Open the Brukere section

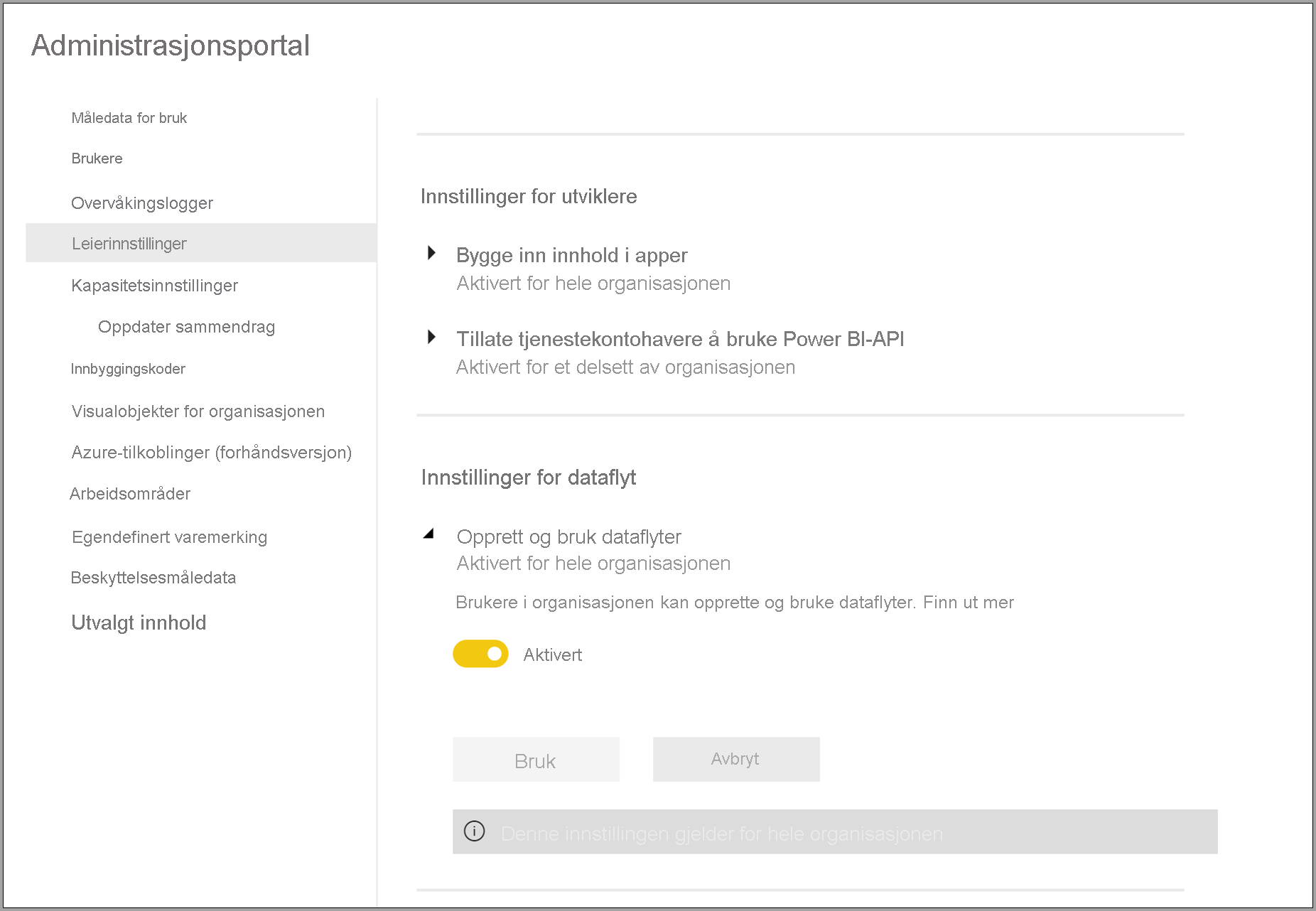[x=97, y=158]
